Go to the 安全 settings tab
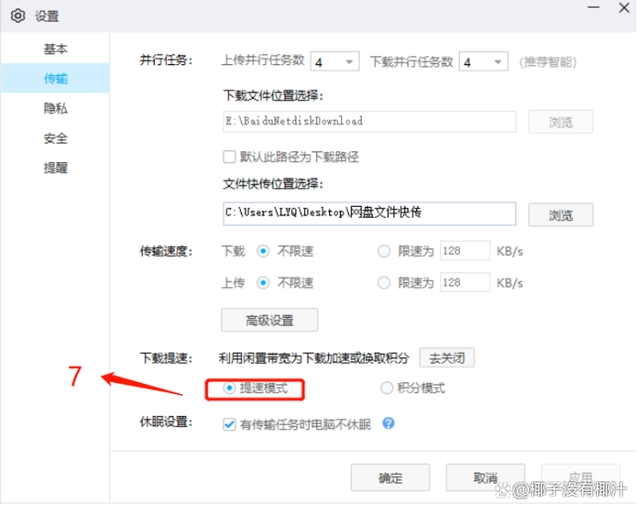640x512 pixels. (56, 138)
